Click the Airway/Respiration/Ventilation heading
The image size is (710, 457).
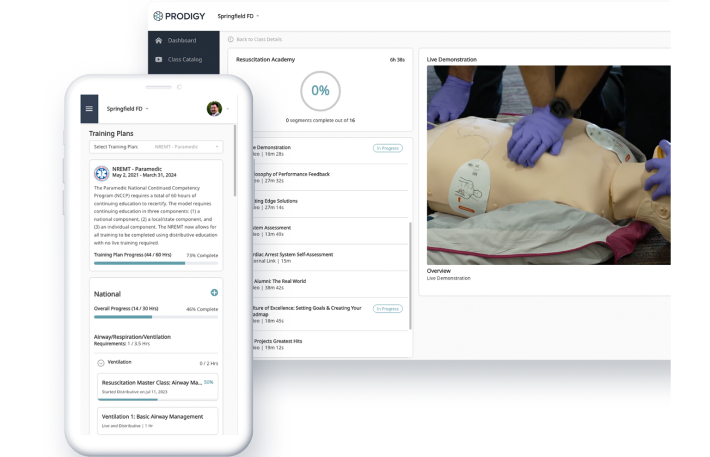[x=132, y=337]
